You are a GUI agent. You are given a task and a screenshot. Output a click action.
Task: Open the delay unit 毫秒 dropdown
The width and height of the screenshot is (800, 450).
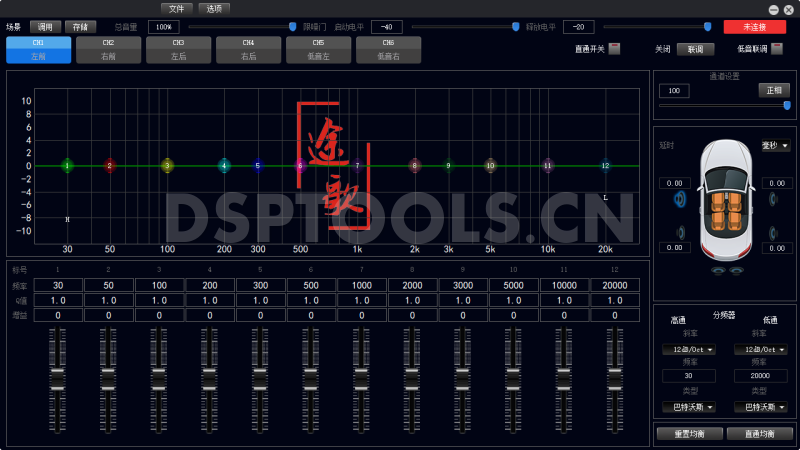[x=775, y=146]
